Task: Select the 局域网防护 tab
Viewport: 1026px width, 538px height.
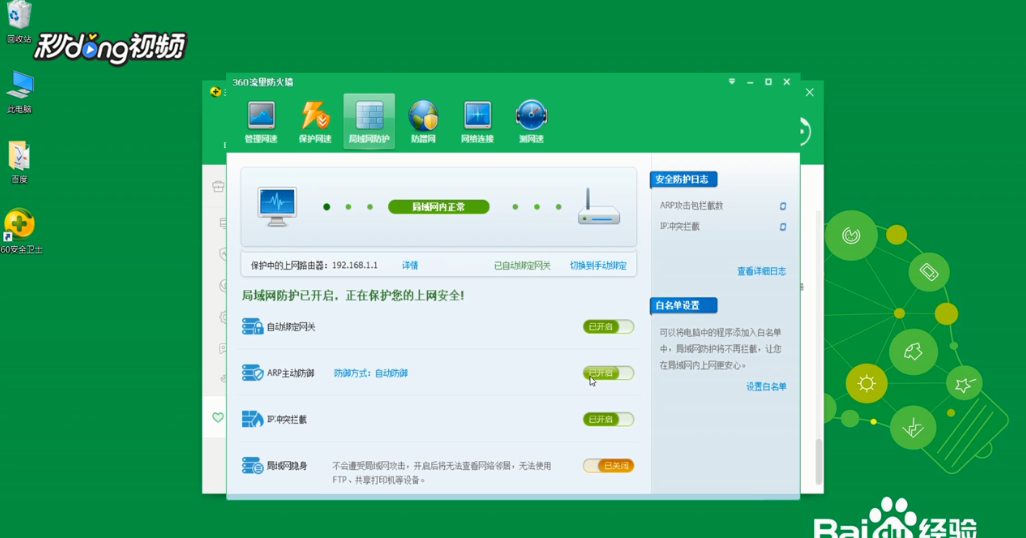Action: pos(369,122)
